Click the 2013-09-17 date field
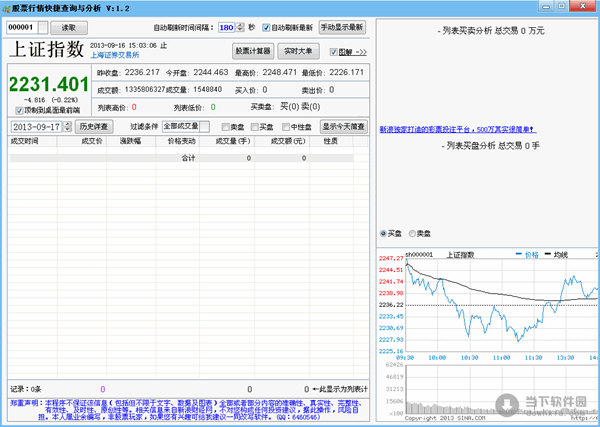The image size is (600, 427). coord(35,127)
